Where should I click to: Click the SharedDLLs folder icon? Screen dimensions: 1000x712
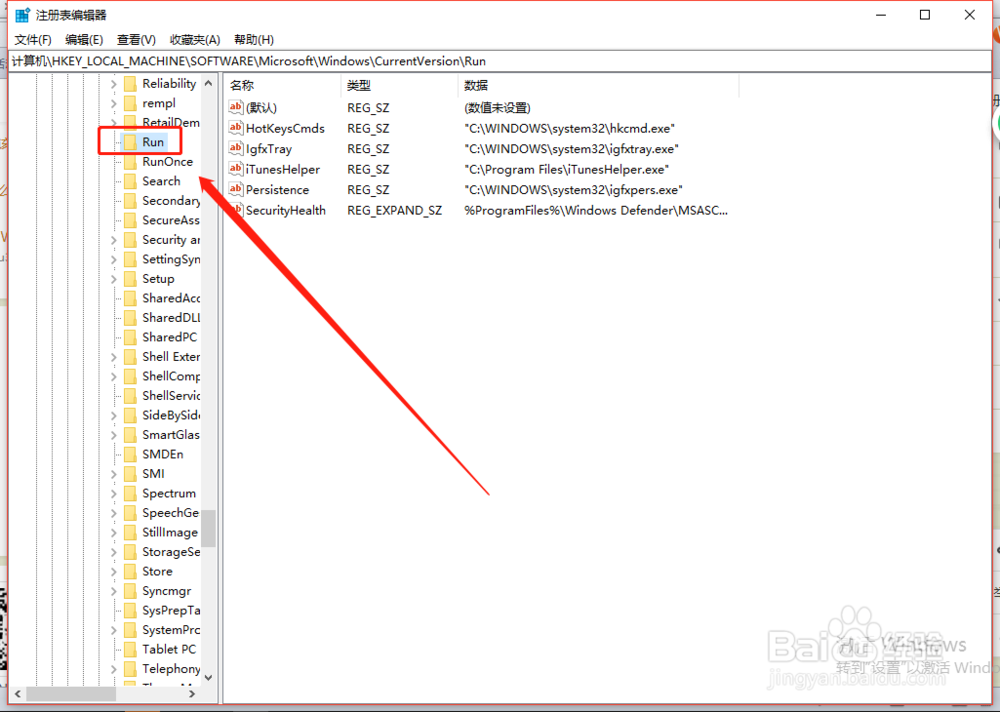[131, 318]
